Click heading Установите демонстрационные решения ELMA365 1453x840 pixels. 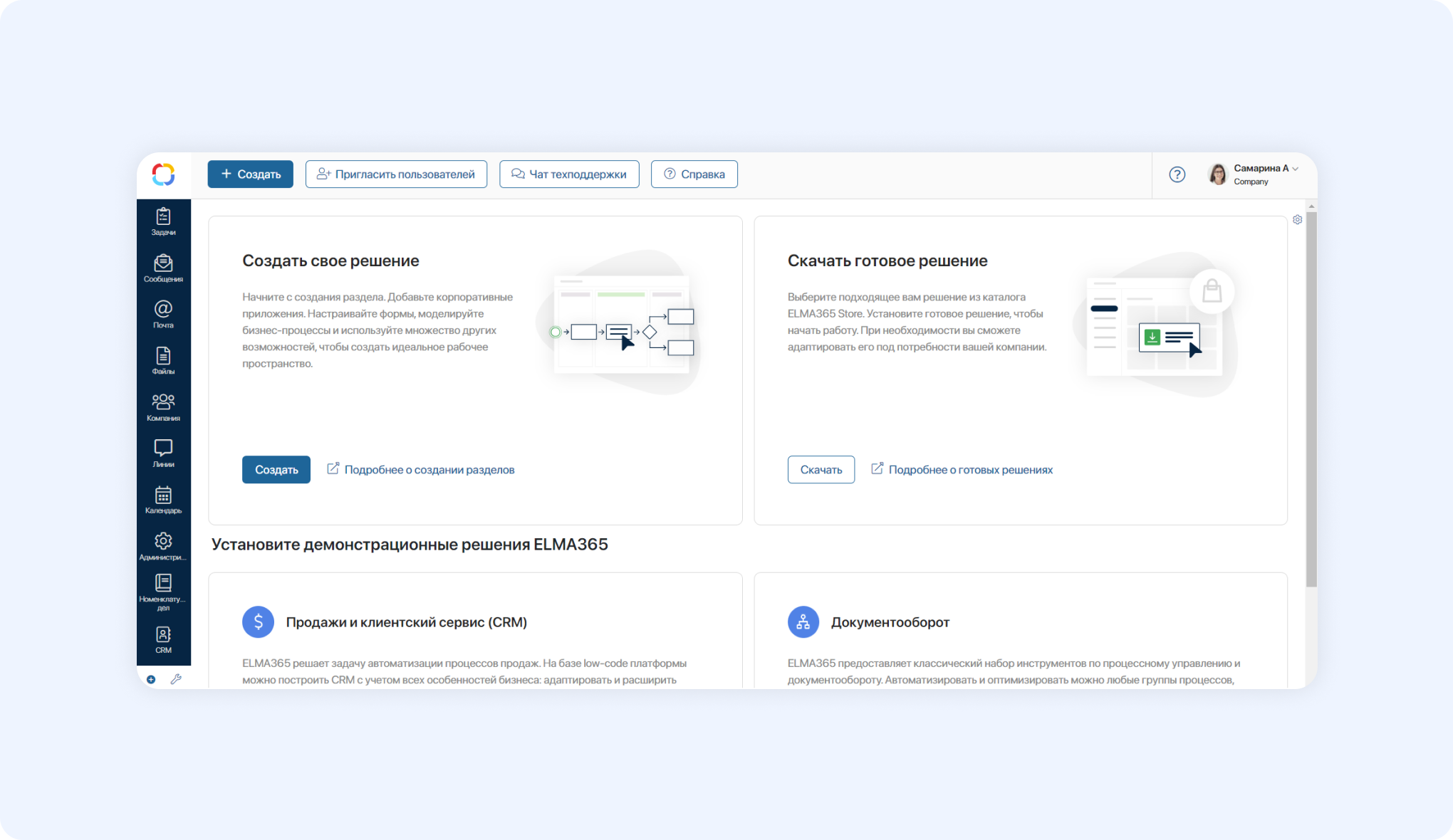pyautogui.click(x=410, y=545)
